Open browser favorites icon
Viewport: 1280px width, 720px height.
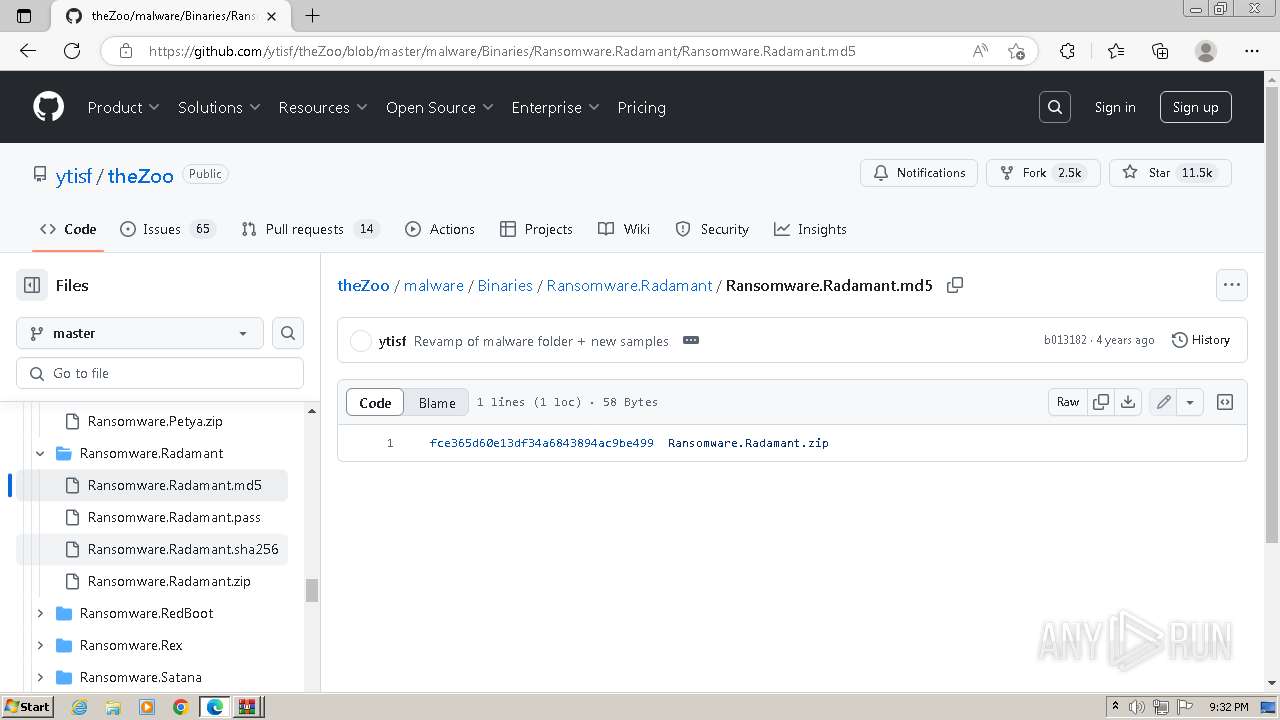click(1116, 51)
